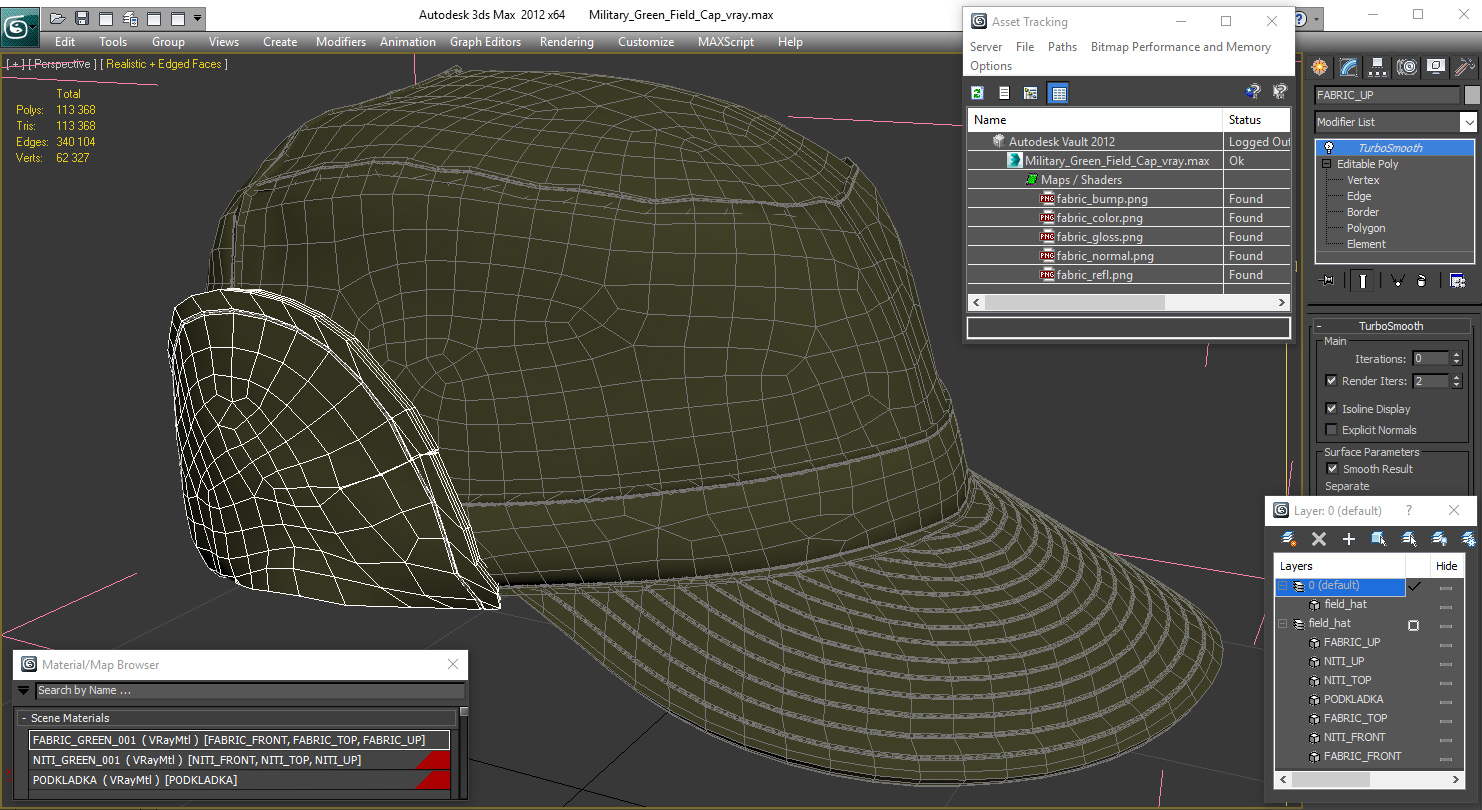This screenshot has width=1482, height=810.
Task: Click Create New Layer icon in Layer window
Action: (x=1289, y=539)
